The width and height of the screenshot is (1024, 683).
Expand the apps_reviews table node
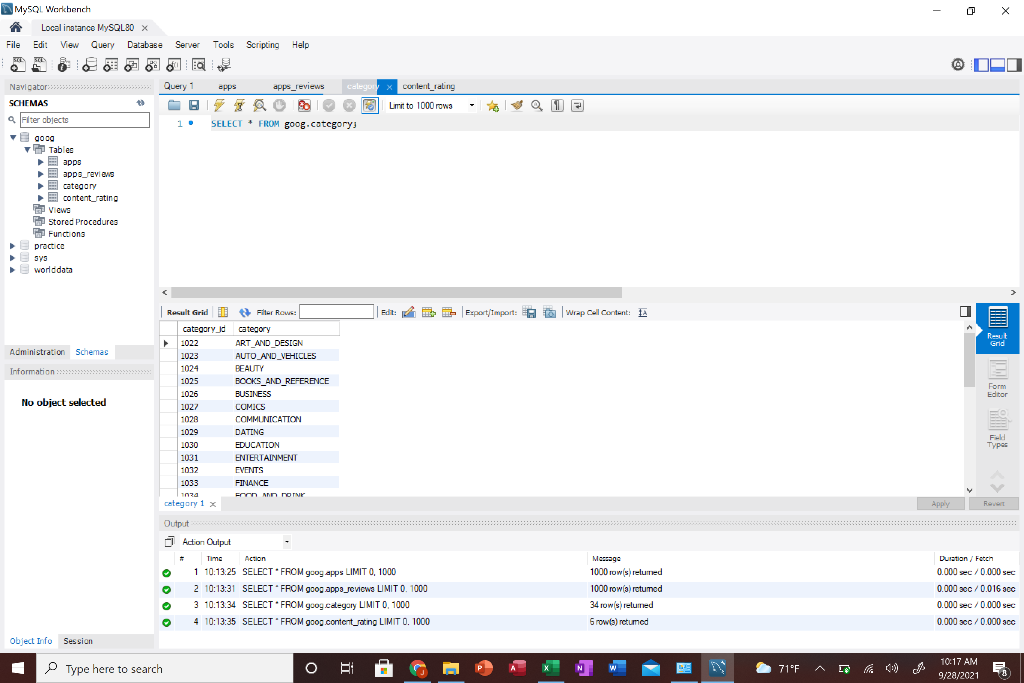40,174
